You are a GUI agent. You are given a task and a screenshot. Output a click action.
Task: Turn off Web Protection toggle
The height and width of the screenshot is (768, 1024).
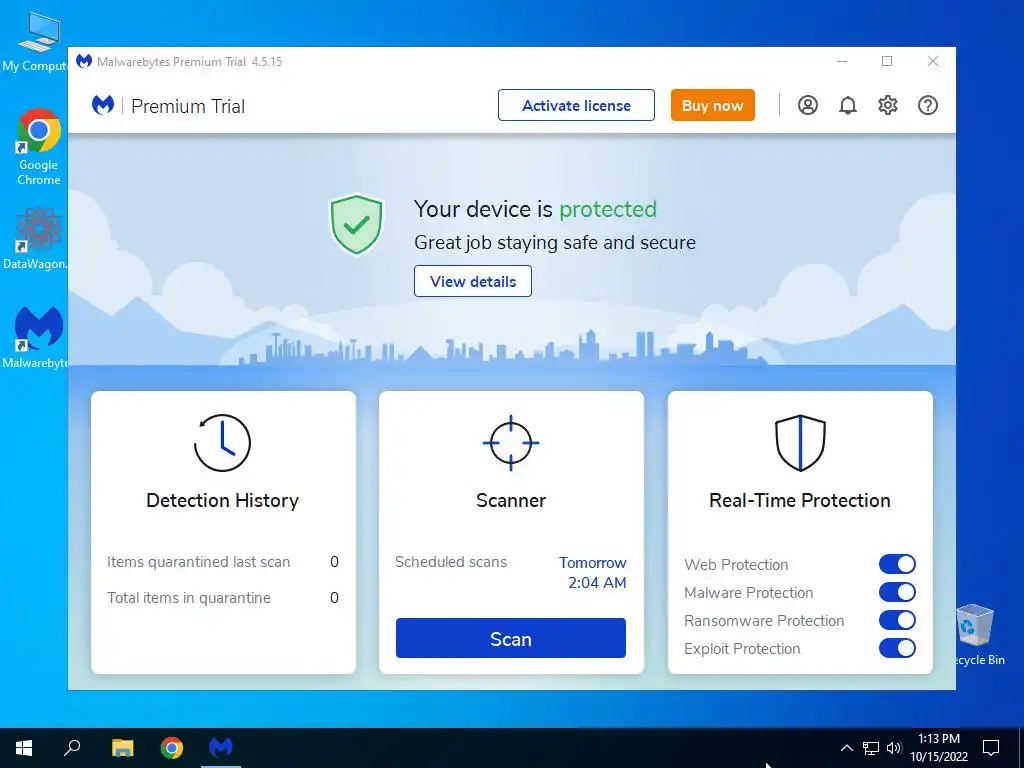(x=897, y=564)
